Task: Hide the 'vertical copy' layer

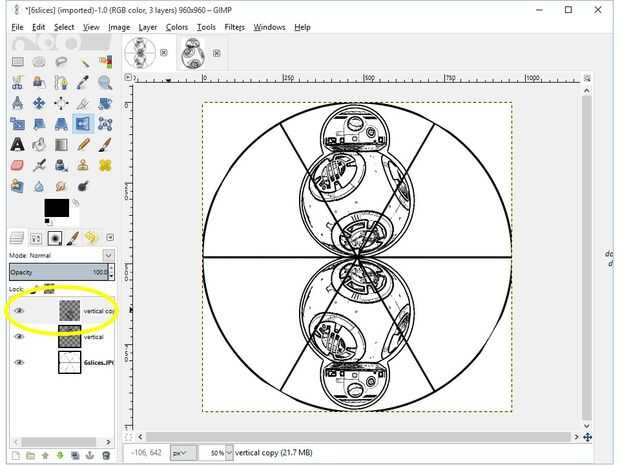Action: 19,311
